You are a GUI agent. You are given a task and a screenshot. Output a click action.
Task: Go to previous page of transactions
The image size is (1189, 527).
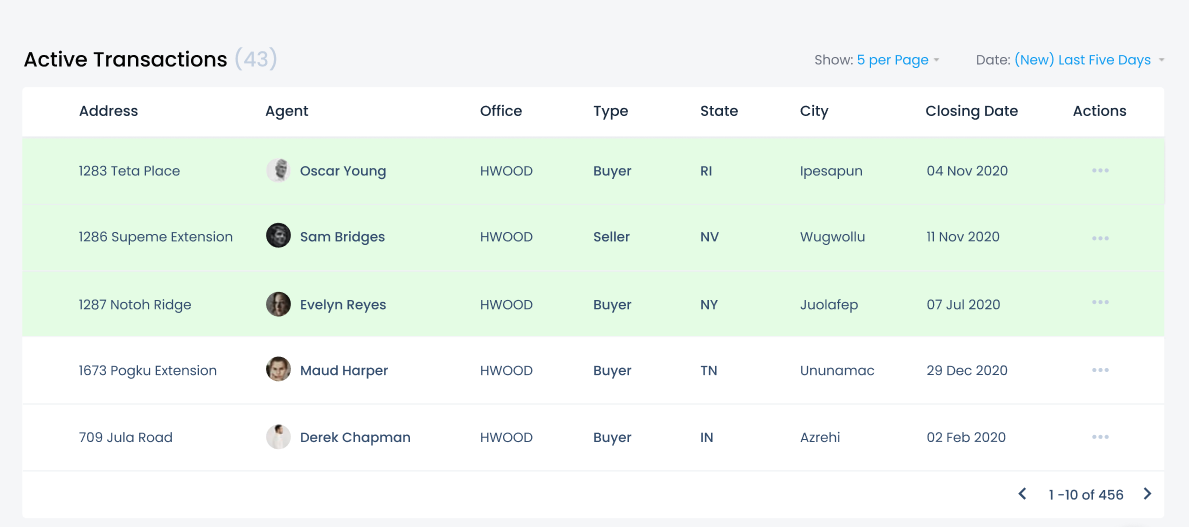(x=1022, y=494)
